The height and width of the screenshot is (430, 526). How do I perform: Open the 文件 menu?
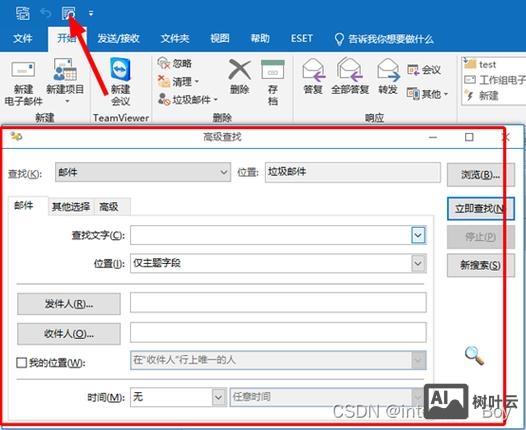pyautogui.click(x=23, y=38)
